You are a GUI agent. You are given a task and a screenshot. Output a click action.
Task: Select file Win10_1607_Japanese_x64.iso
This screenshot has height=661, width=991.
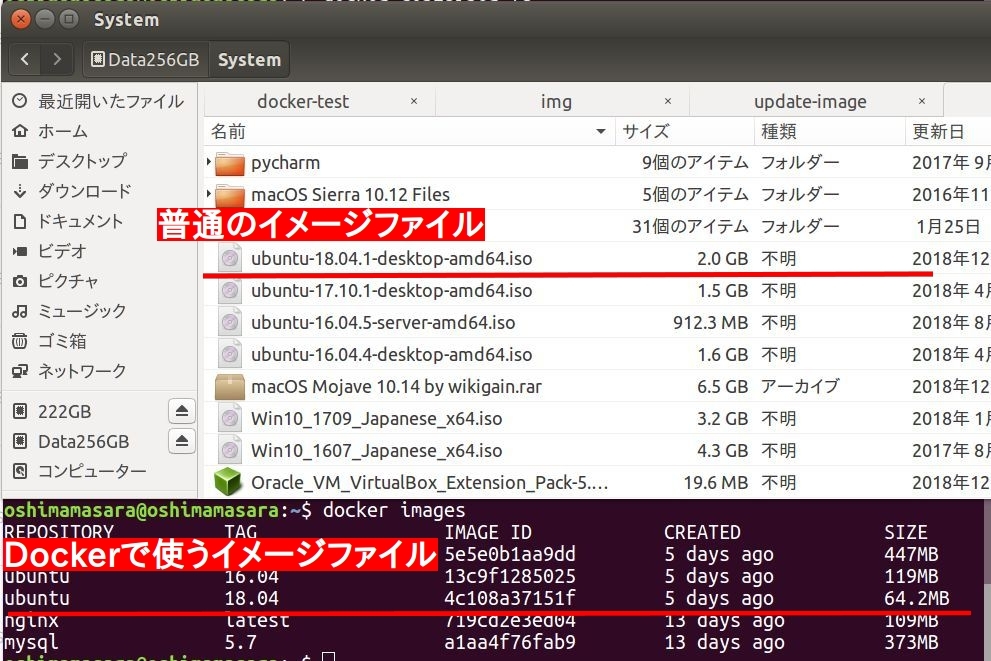(377, 451)
